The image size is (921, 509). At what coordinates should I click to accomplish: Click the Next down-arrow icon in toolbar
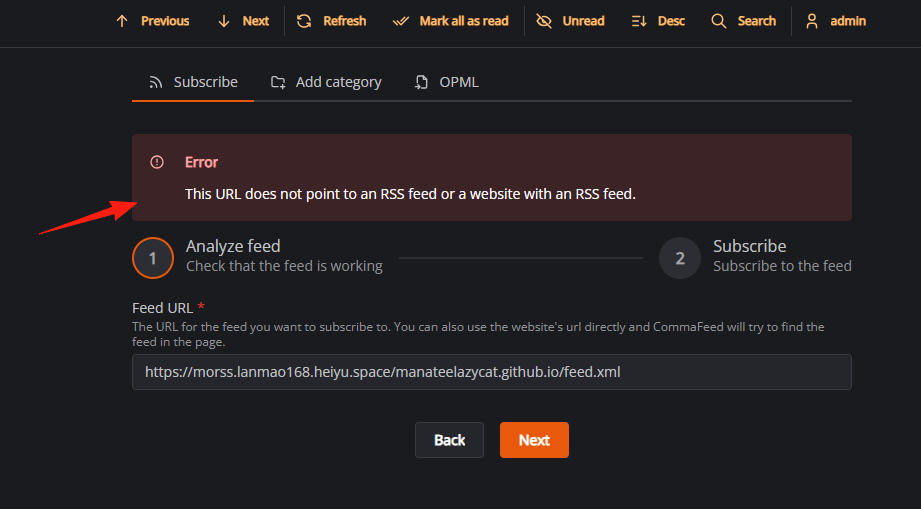pos(224,21)
